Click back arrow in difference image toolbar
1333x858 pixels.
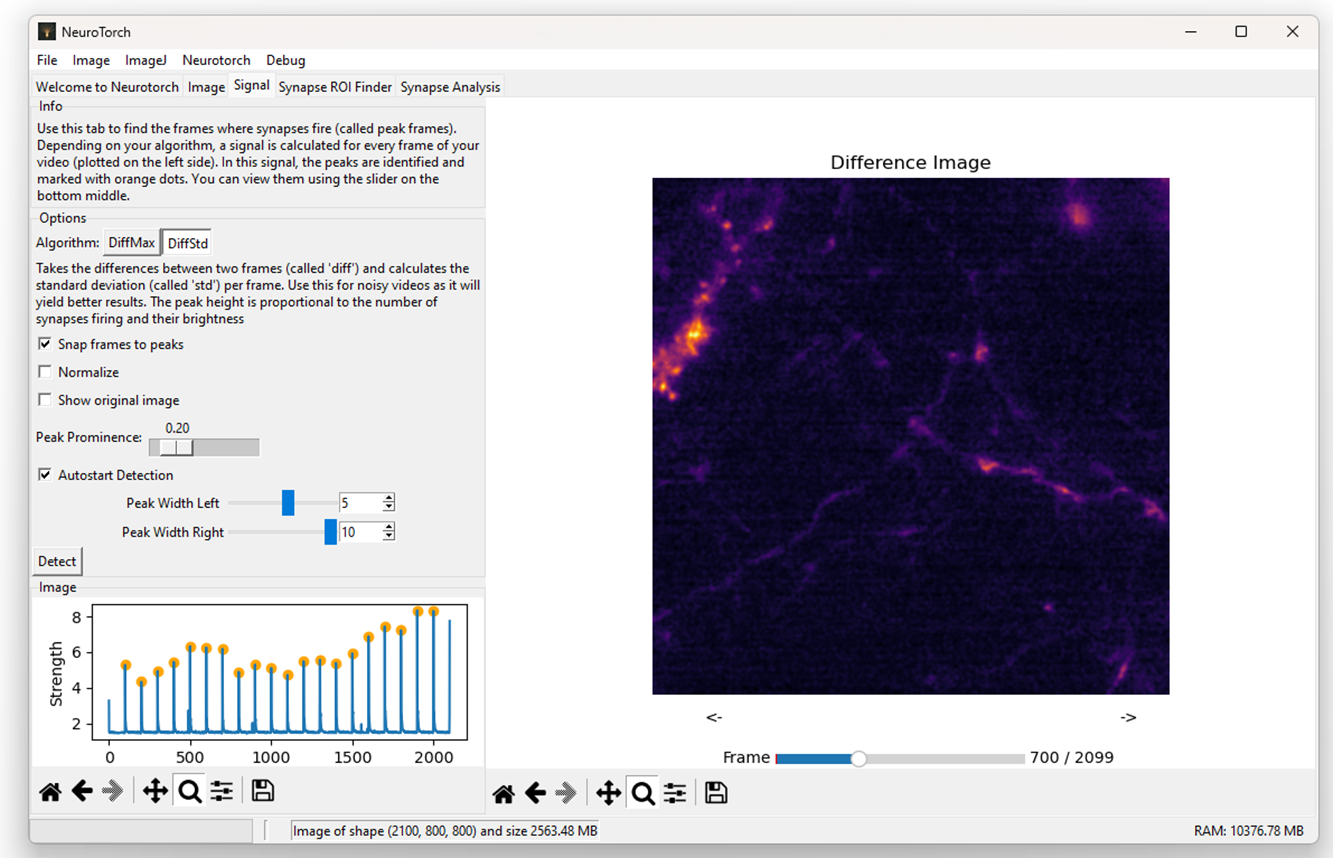click(x=535, y=794)
